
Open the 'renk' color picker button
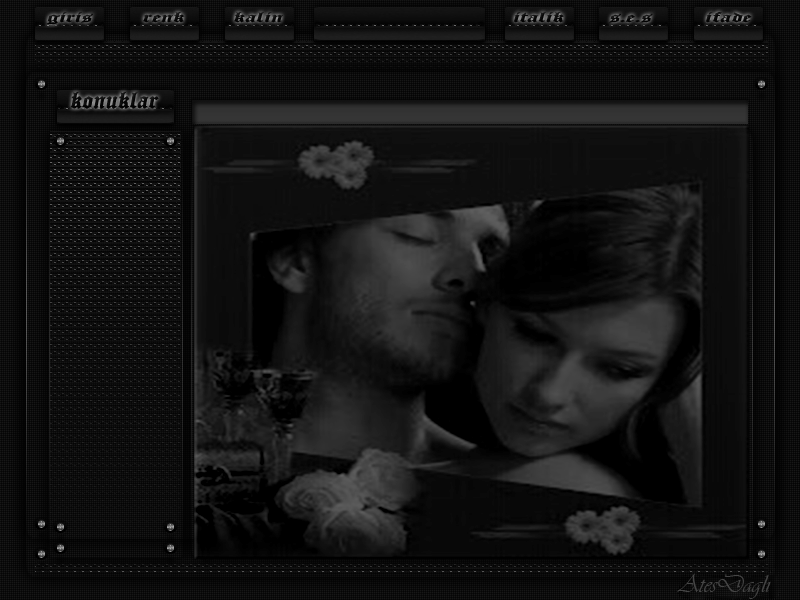pyautogui.click(x=164, y=18)
